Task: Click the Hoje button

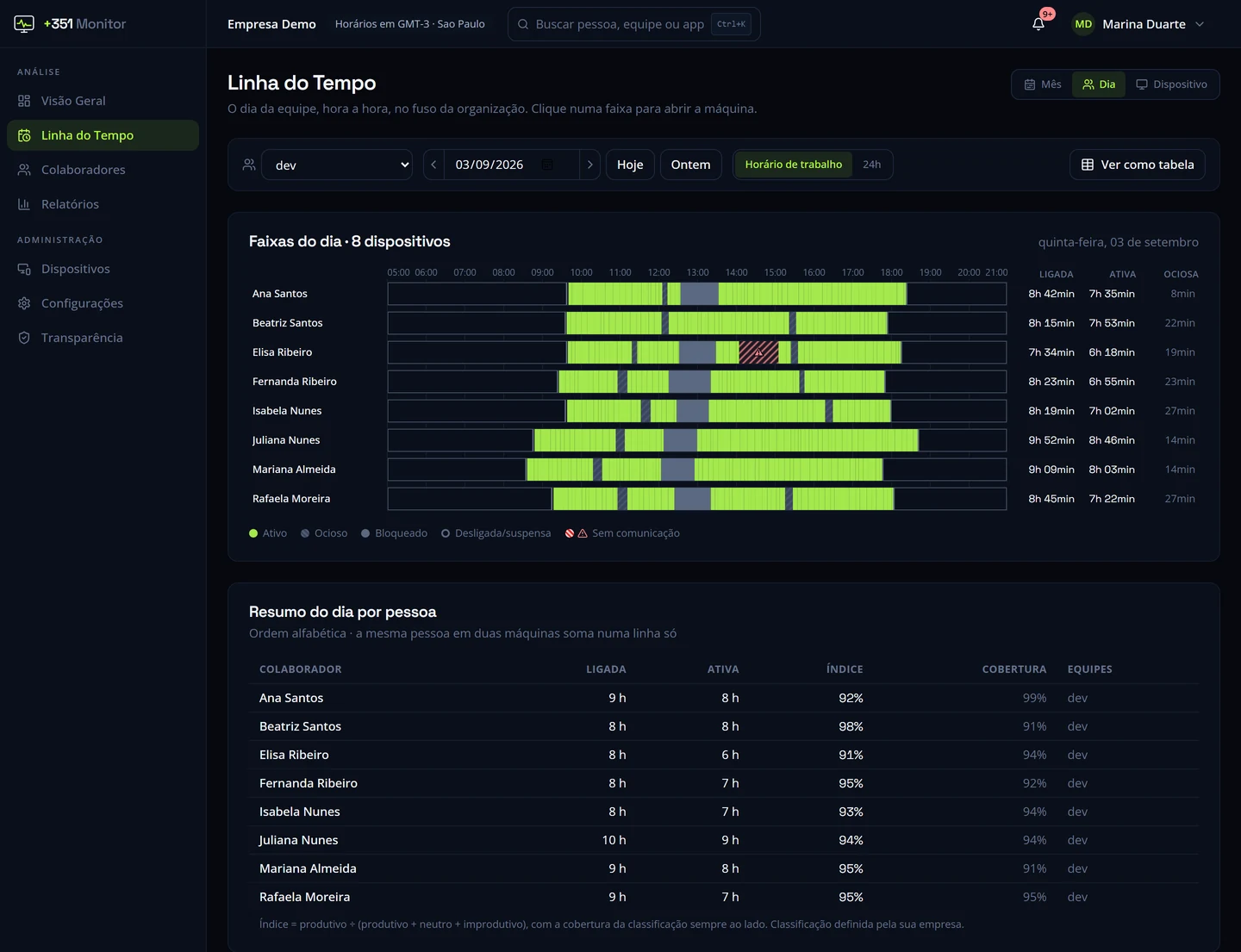Action: [630, 165]
